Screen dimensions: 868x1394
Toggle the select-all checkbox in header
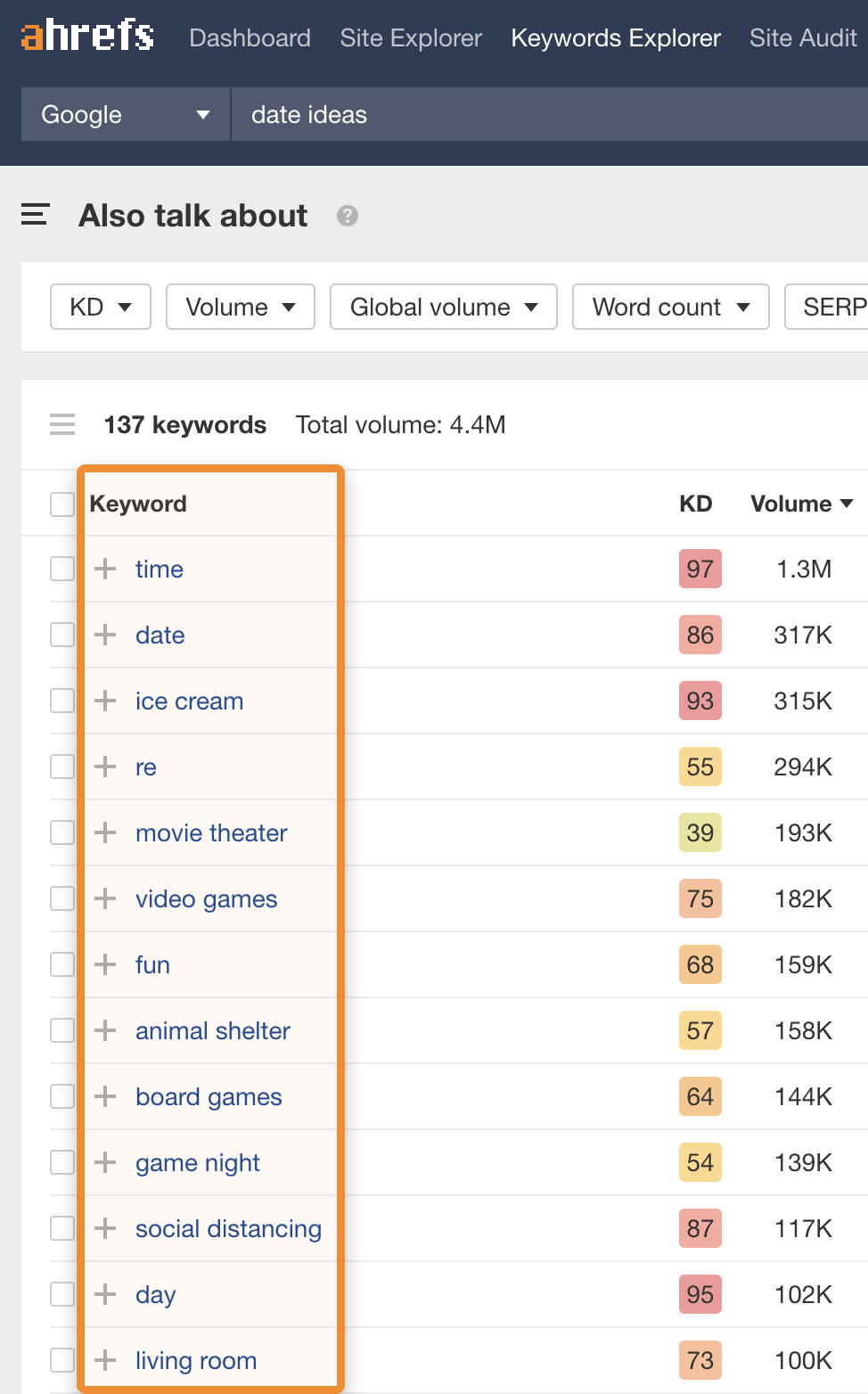pos(62,504)
